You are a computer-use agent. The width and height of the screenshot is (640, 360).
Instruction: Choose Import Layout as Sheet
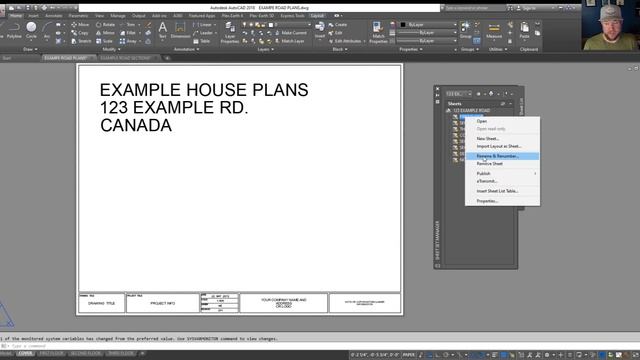click(x=502, y=146)
